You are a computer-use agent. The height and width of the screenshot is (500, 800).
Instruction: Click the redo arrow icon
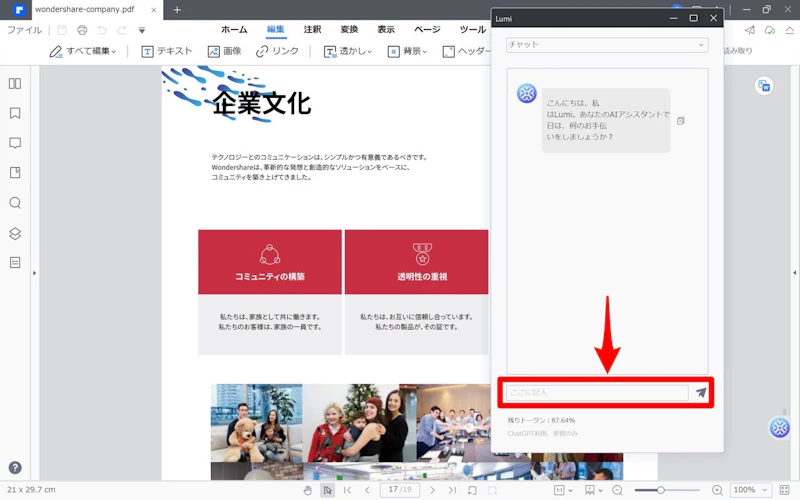pos(122,30)
